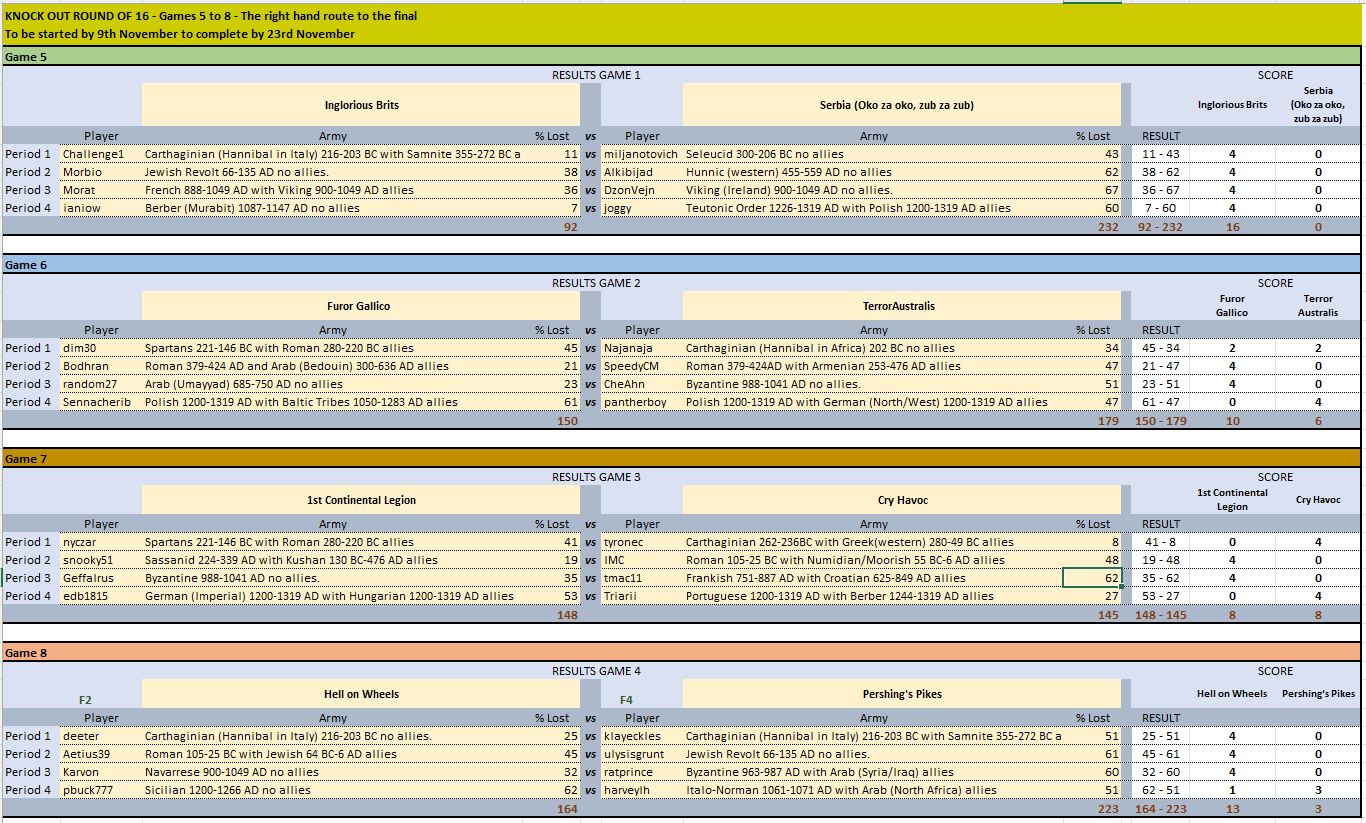Screen dimensions: 1366x823
Task: Select player cell harveylh
Action: click(642, 790)
